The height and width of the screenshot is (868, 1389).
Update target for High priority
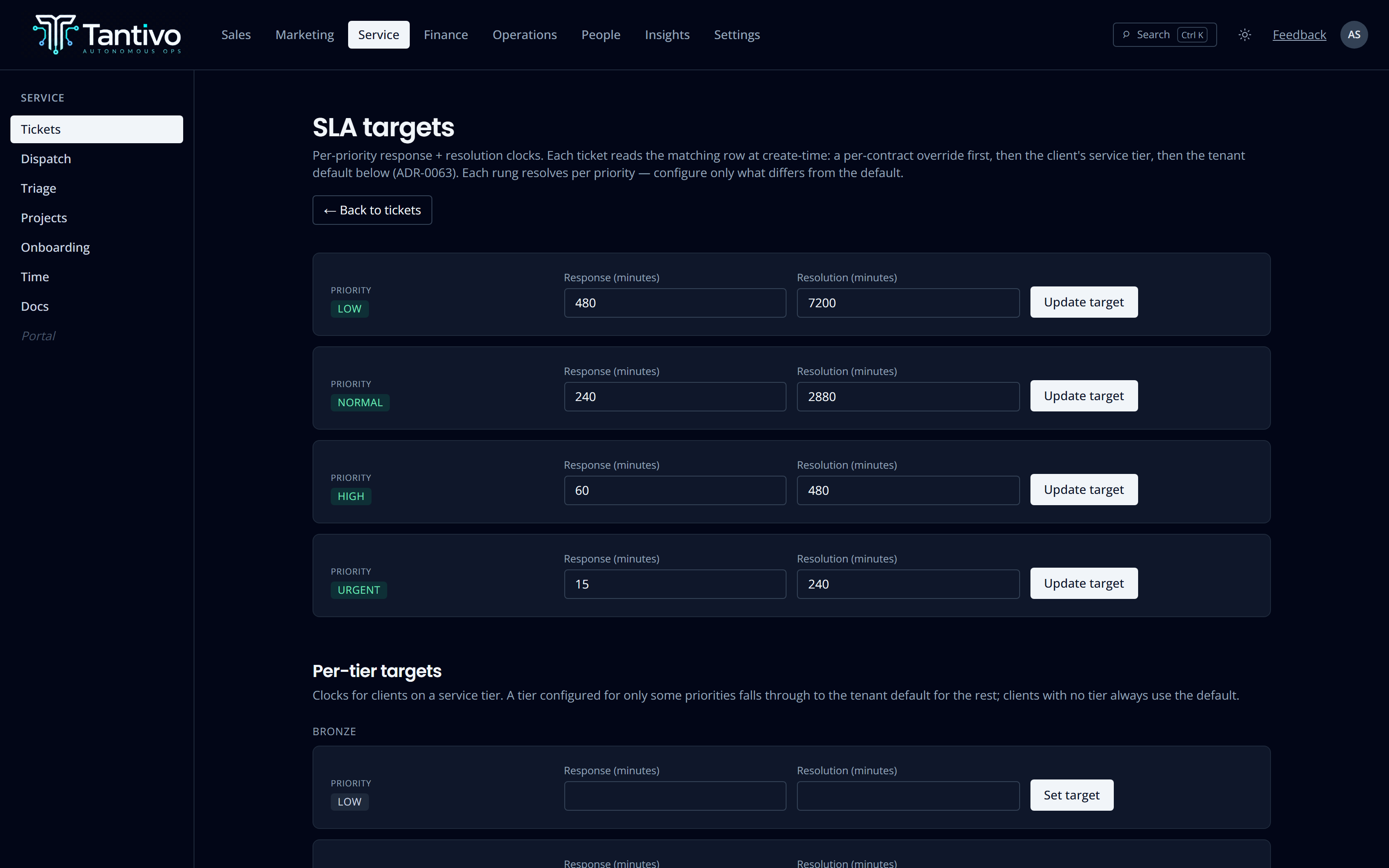click(x=1084, y=490)
